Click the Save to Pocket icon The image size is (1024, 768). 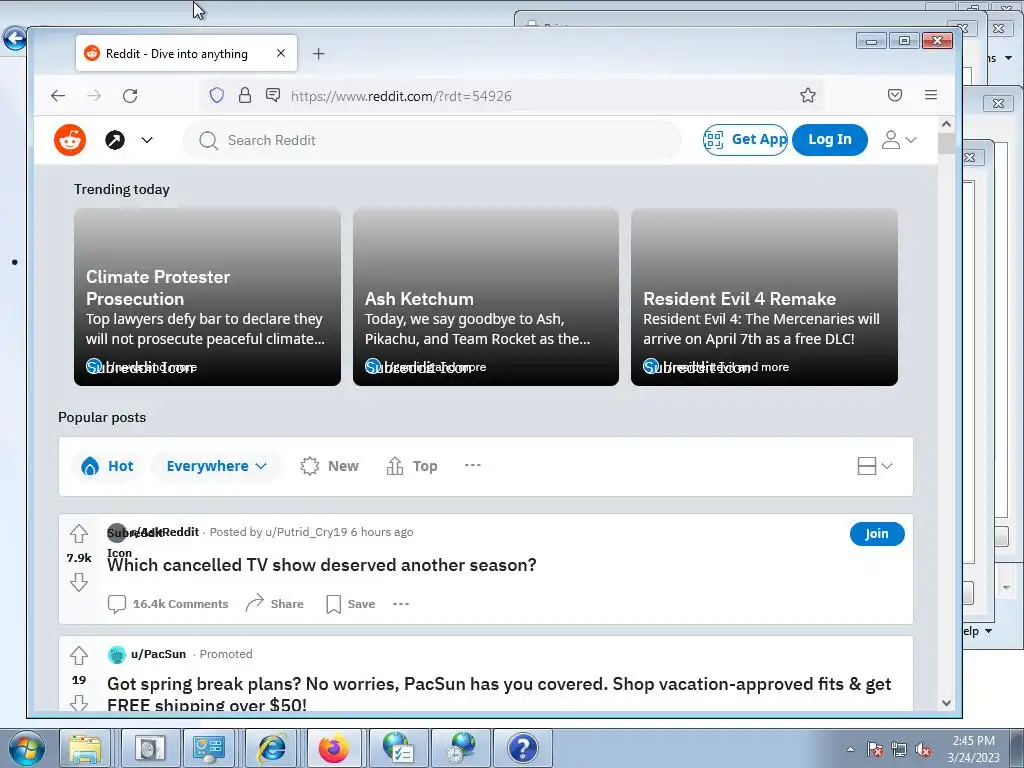point(895,95)
